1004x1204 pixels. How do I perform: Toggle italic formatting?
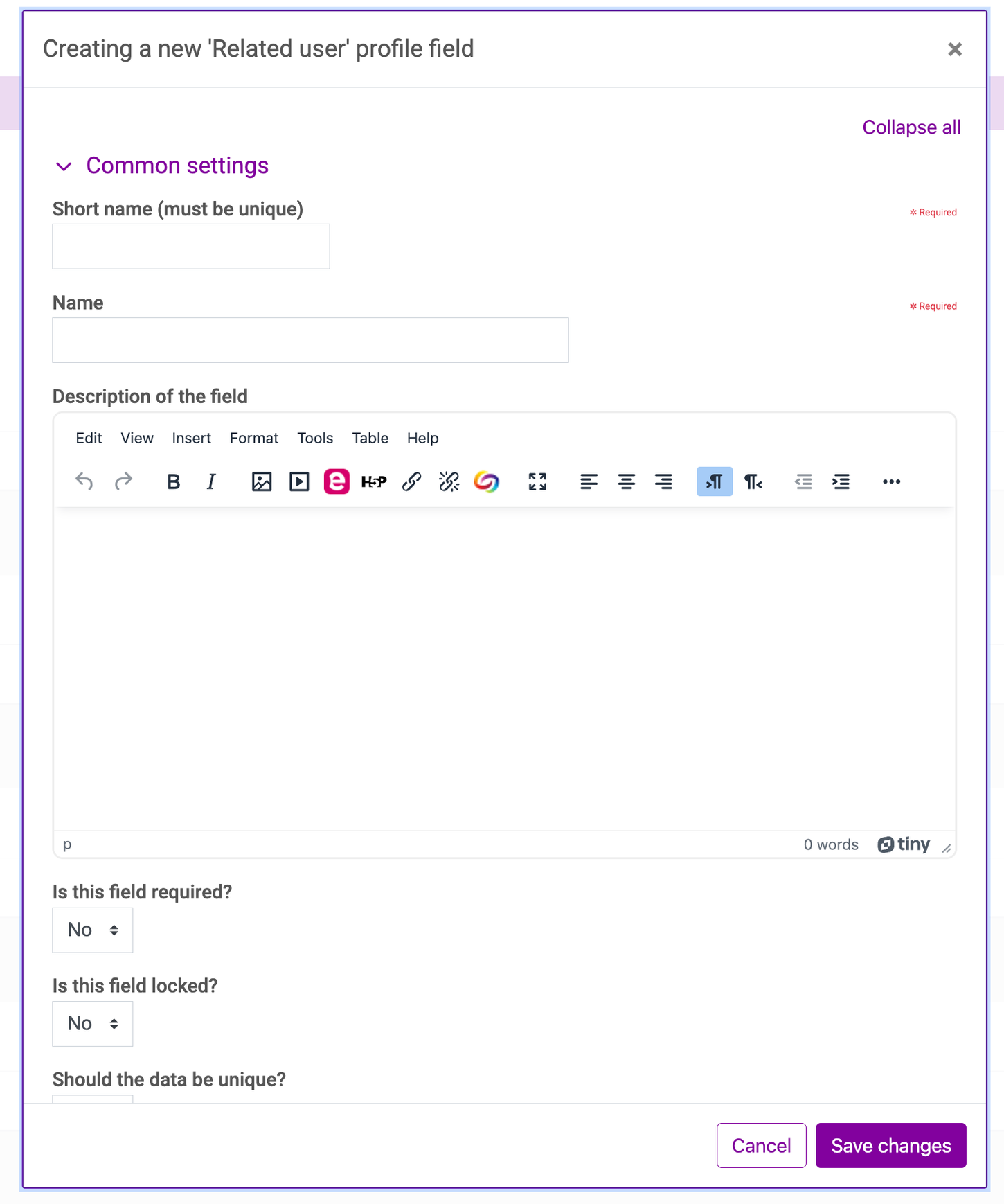click(x=211, y=481)
